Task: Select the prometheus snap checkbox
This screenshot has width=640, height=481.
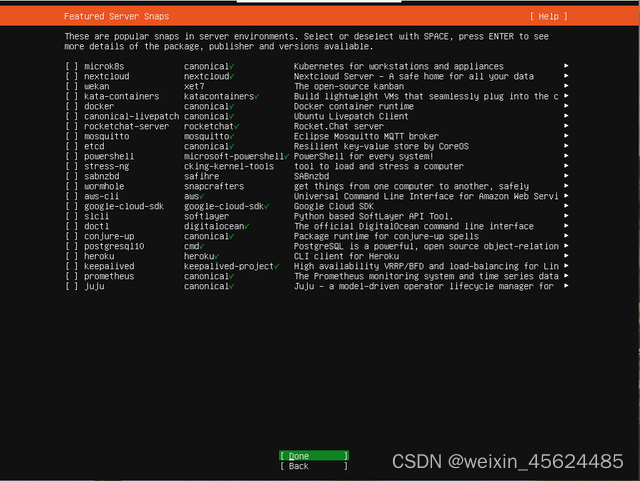Action: (x=71, y=276)
